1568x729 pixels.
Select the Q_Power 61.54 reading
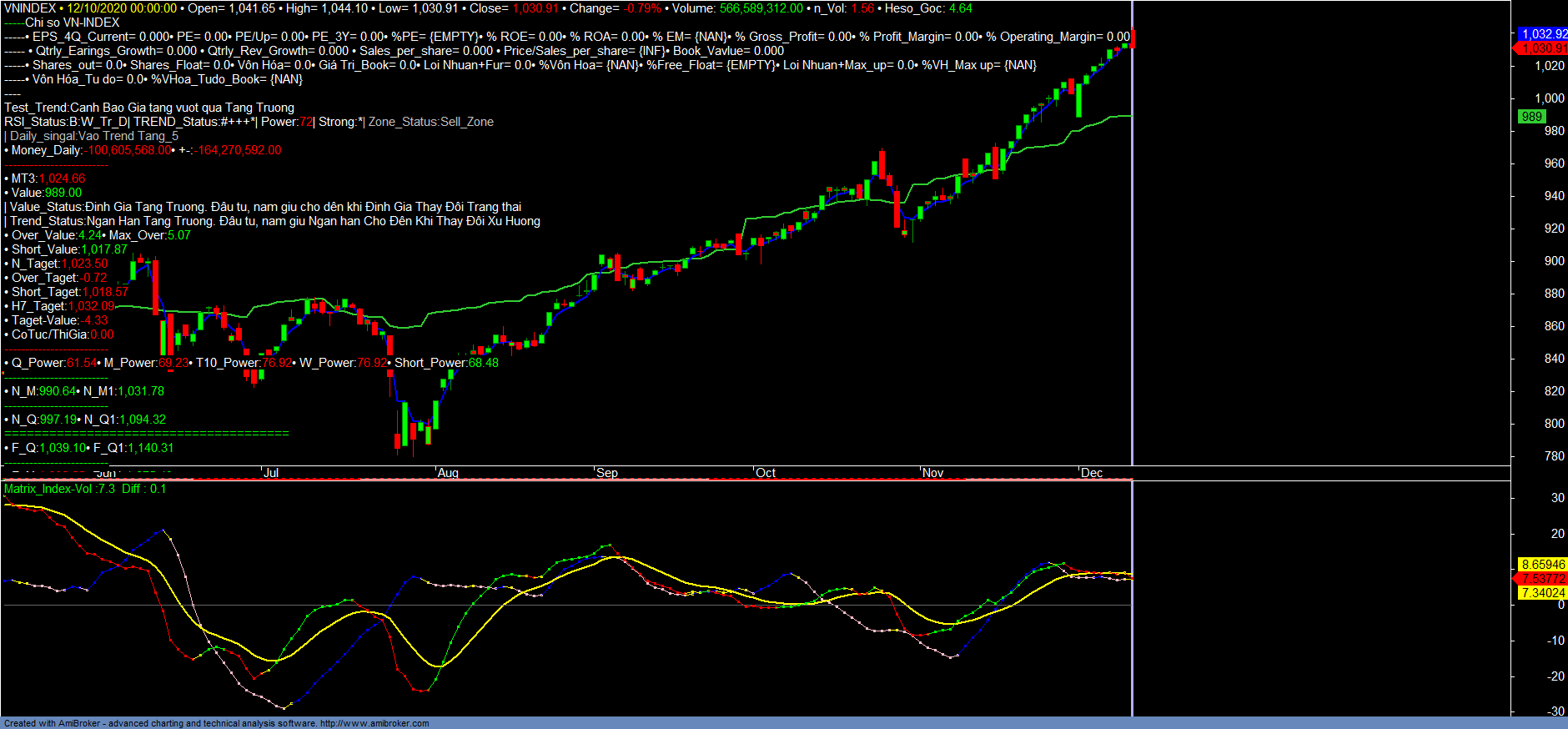point(82,363)
